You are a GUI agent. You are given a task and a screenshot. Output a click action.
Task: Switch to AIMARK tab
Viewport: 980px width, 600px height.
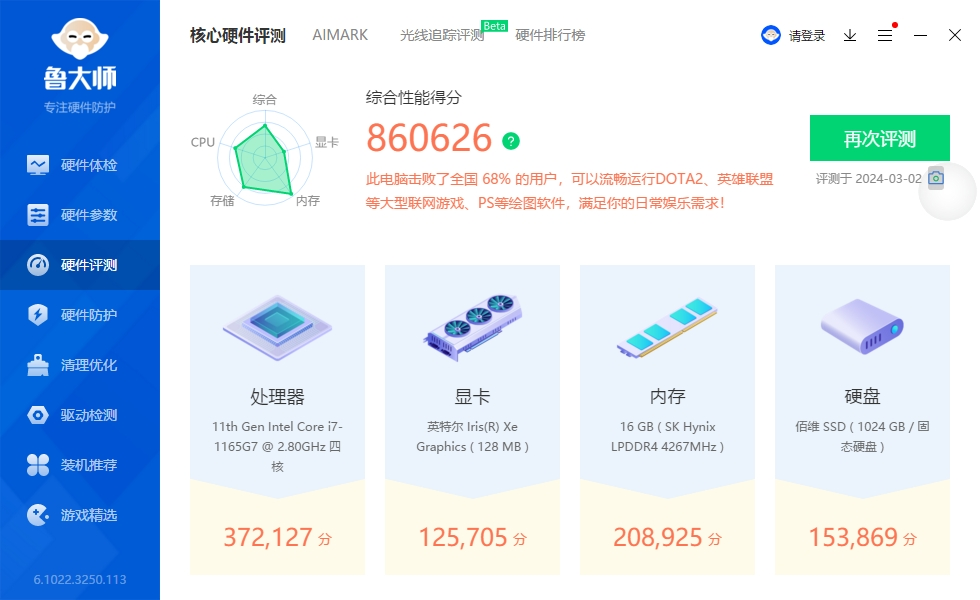(340, 35)
